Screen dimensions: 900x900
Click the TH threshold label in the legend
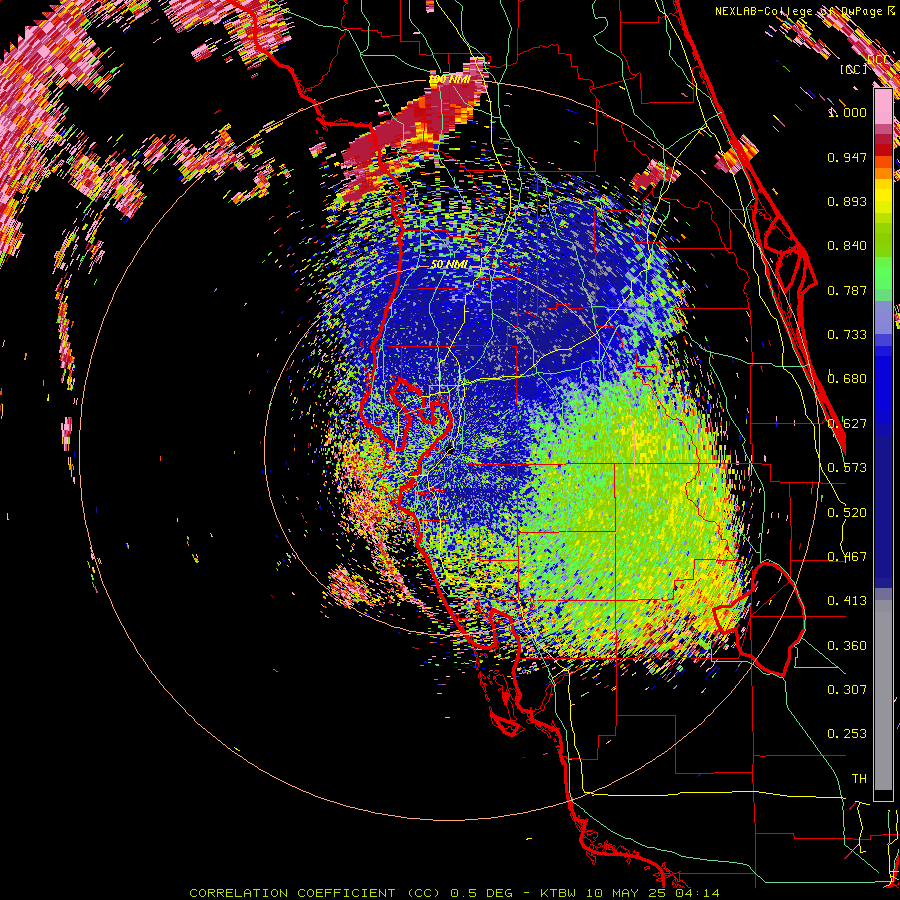click(859, 779)
